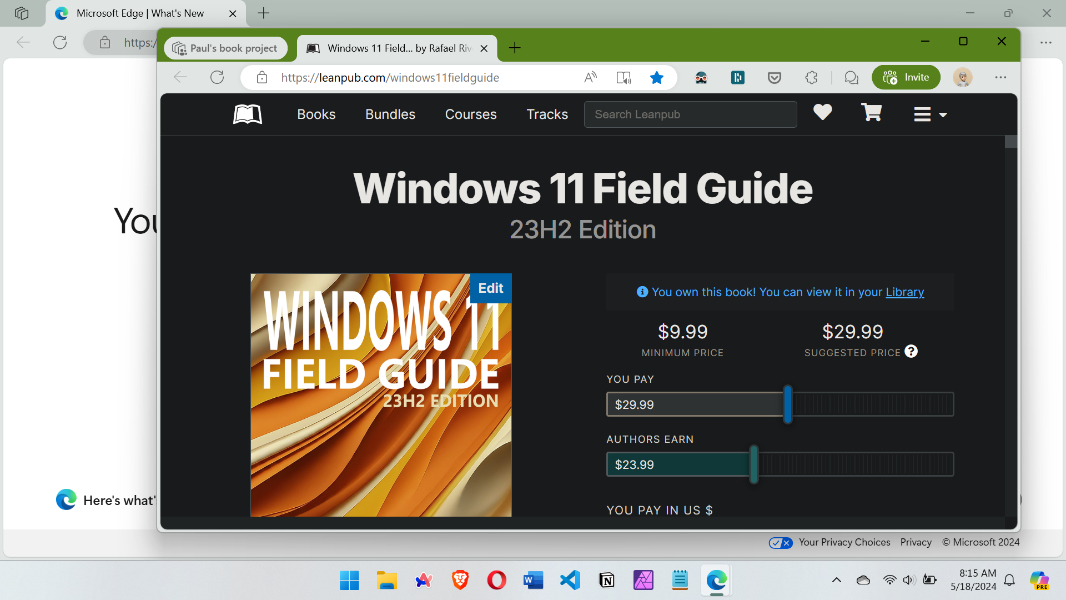Refresh the Leanpub page

(217, 77)
